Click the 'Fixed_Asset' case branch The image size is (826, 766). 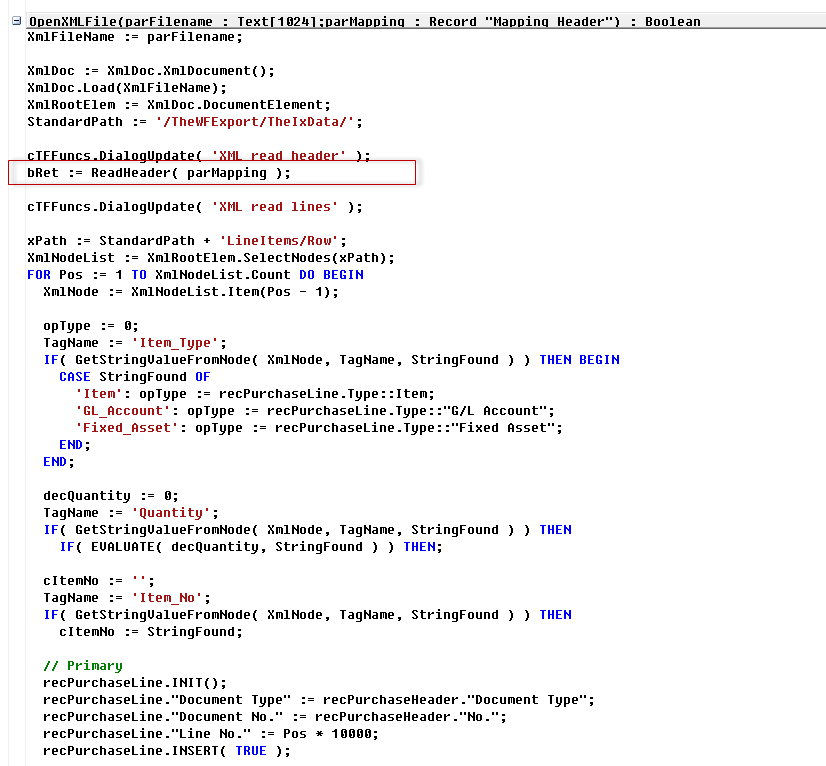click(125, 428)
